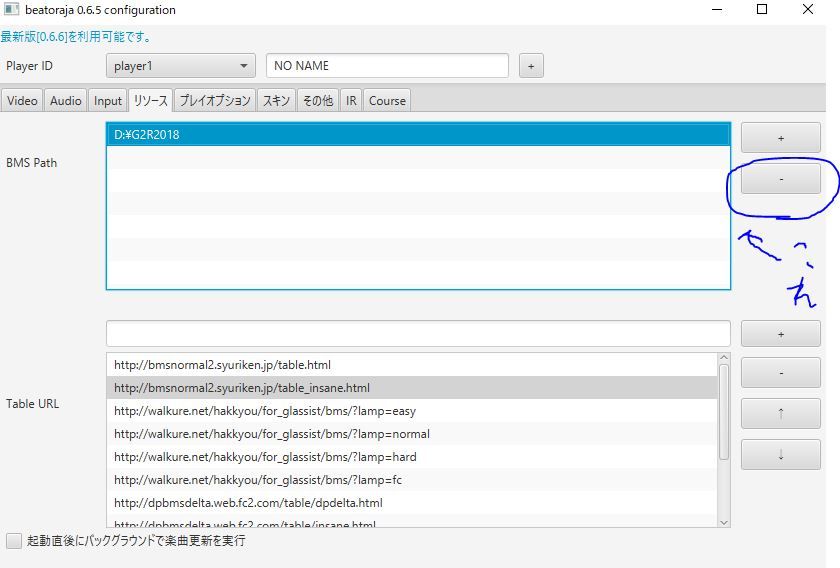Image resolution: width=840 pixels, height=568 pixels.
Task: Click the table URL list scrollbar down arrow
Action: [724, 522]
